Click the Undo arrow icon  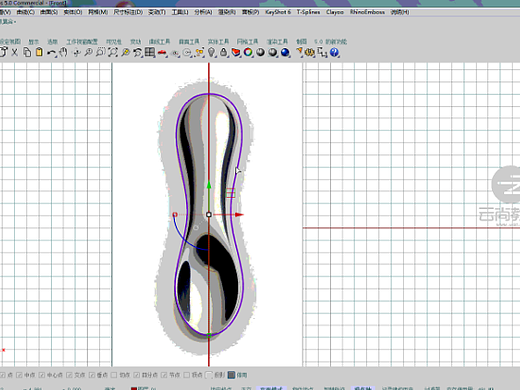51,53
